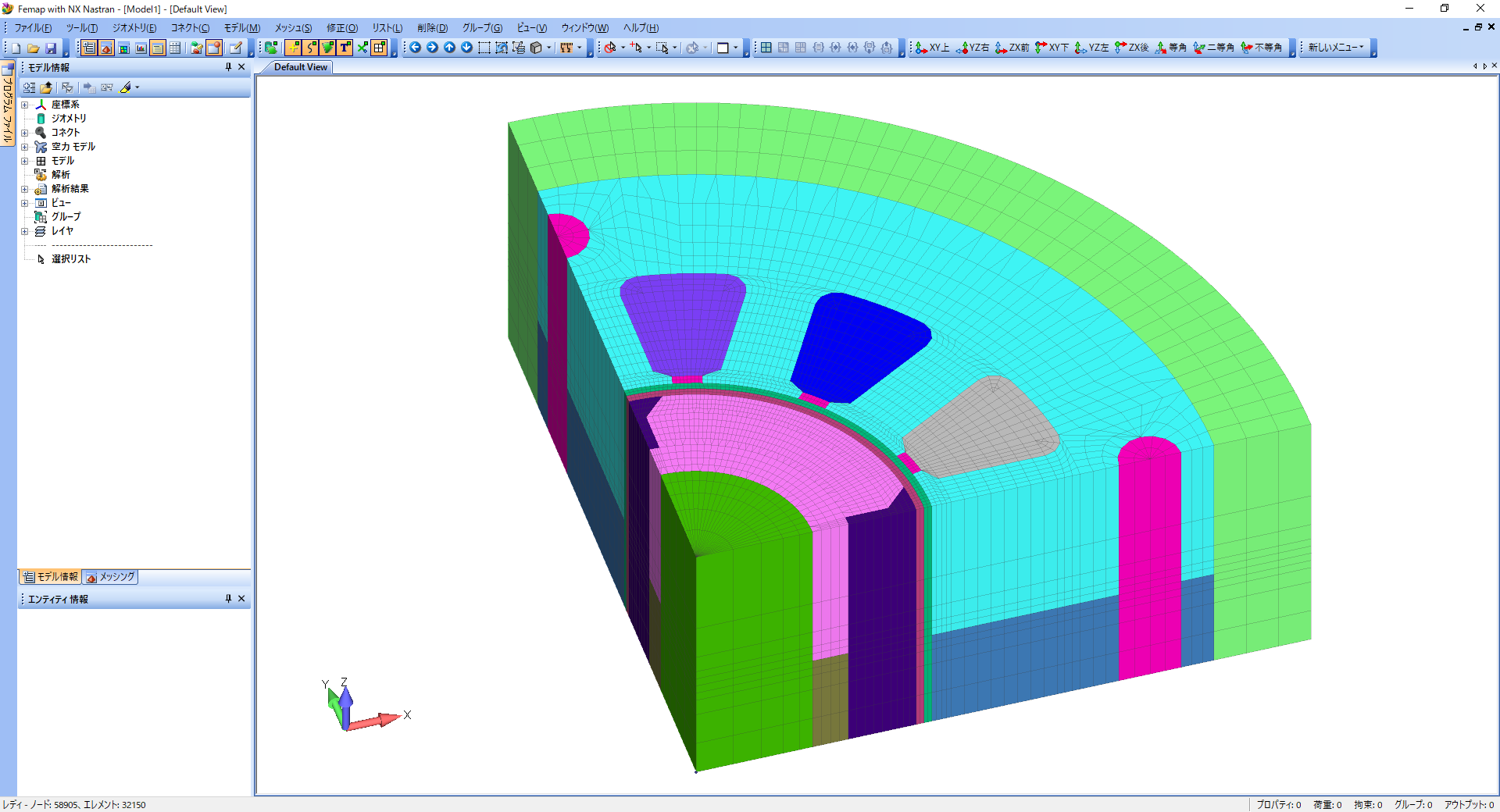Click the 選択リスト entry
Screen dimensions: 1500x812
pos(71,259)
